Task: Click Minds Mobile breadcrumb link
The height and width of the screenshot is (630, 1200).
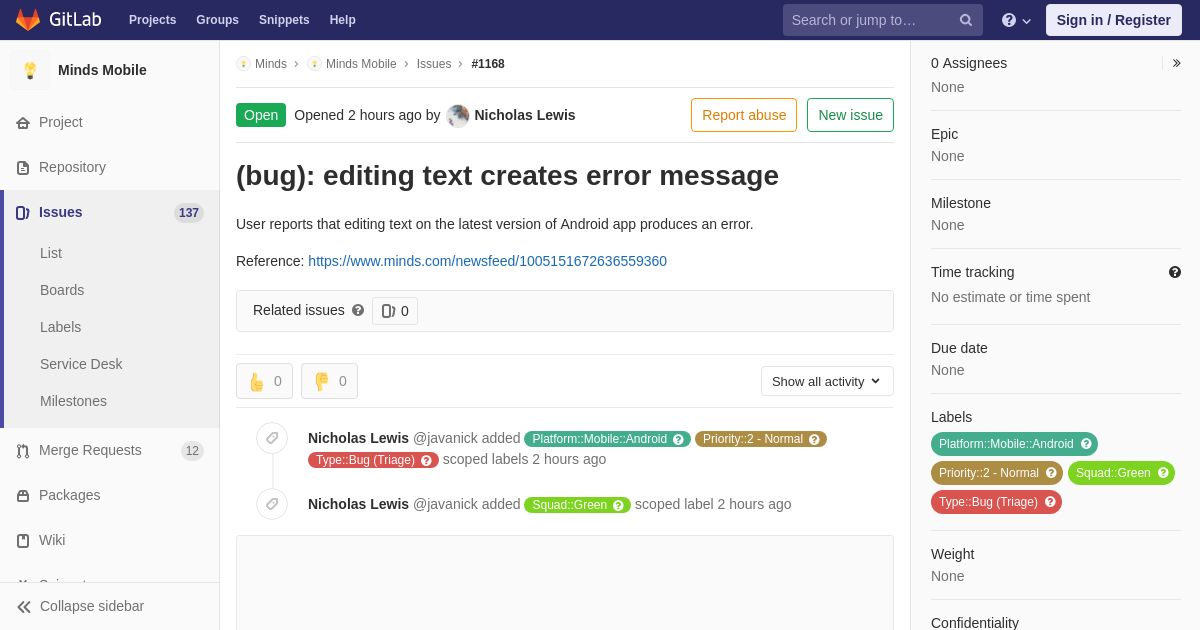Action: pos(361,64)
